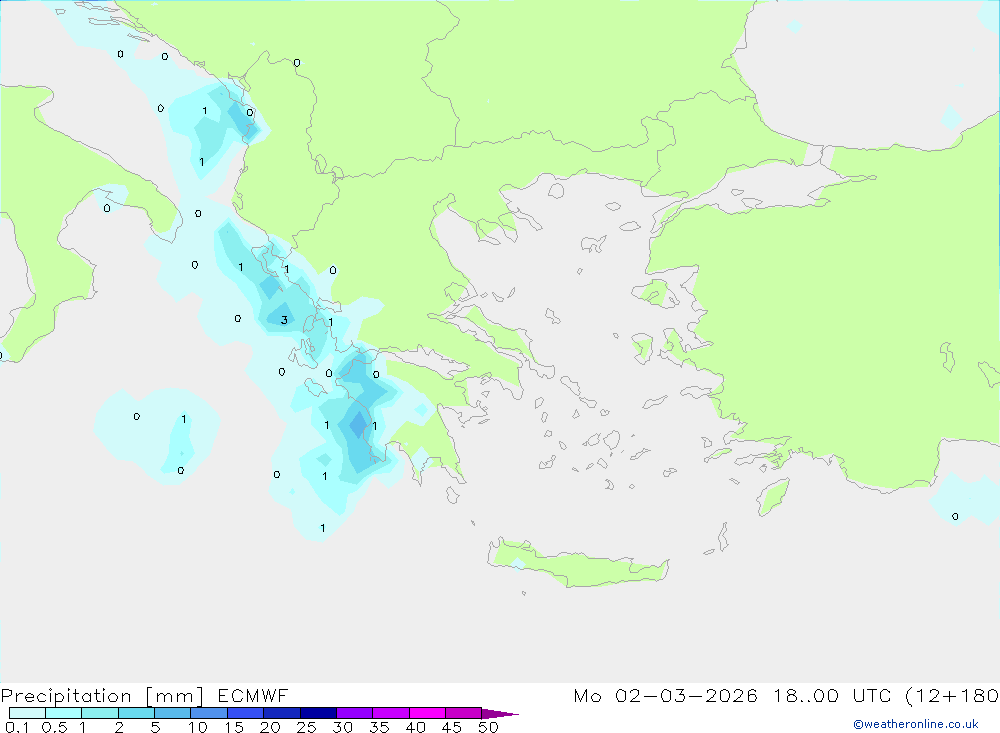Image resolution: width=1000 pixels, height=733 pixels.
Task: Click the legend label '15'
Action: coord(234,727)
